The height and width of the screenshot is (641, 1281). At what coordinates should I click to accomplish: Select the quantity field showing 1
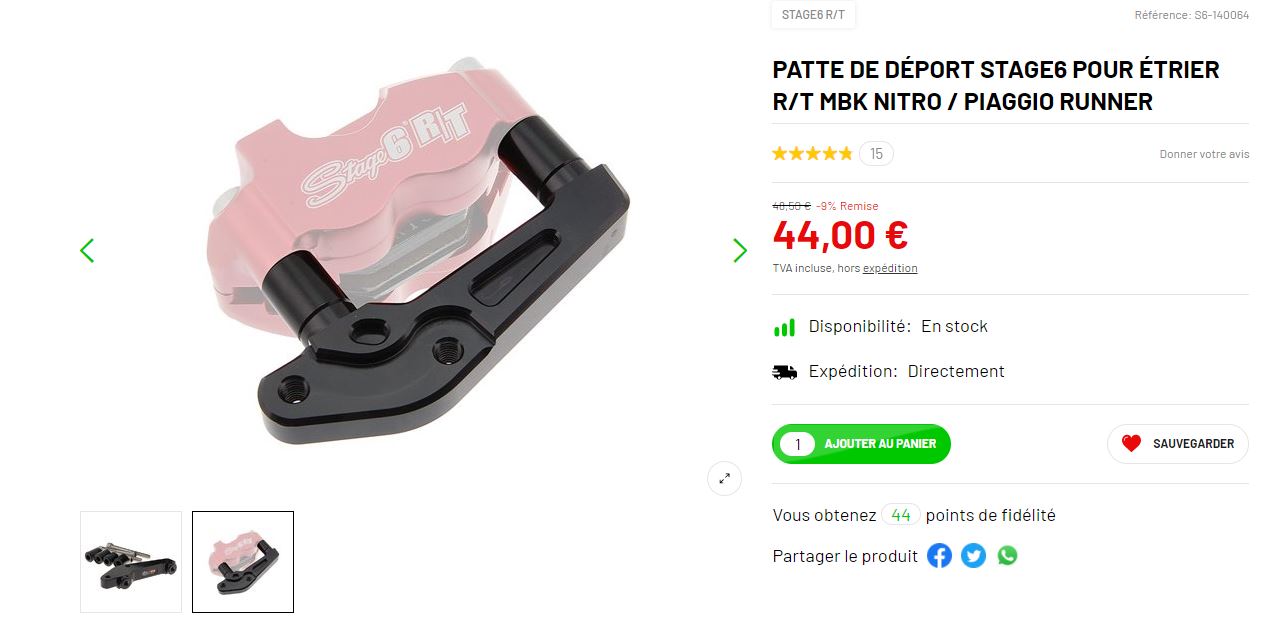tap(797, 444)
